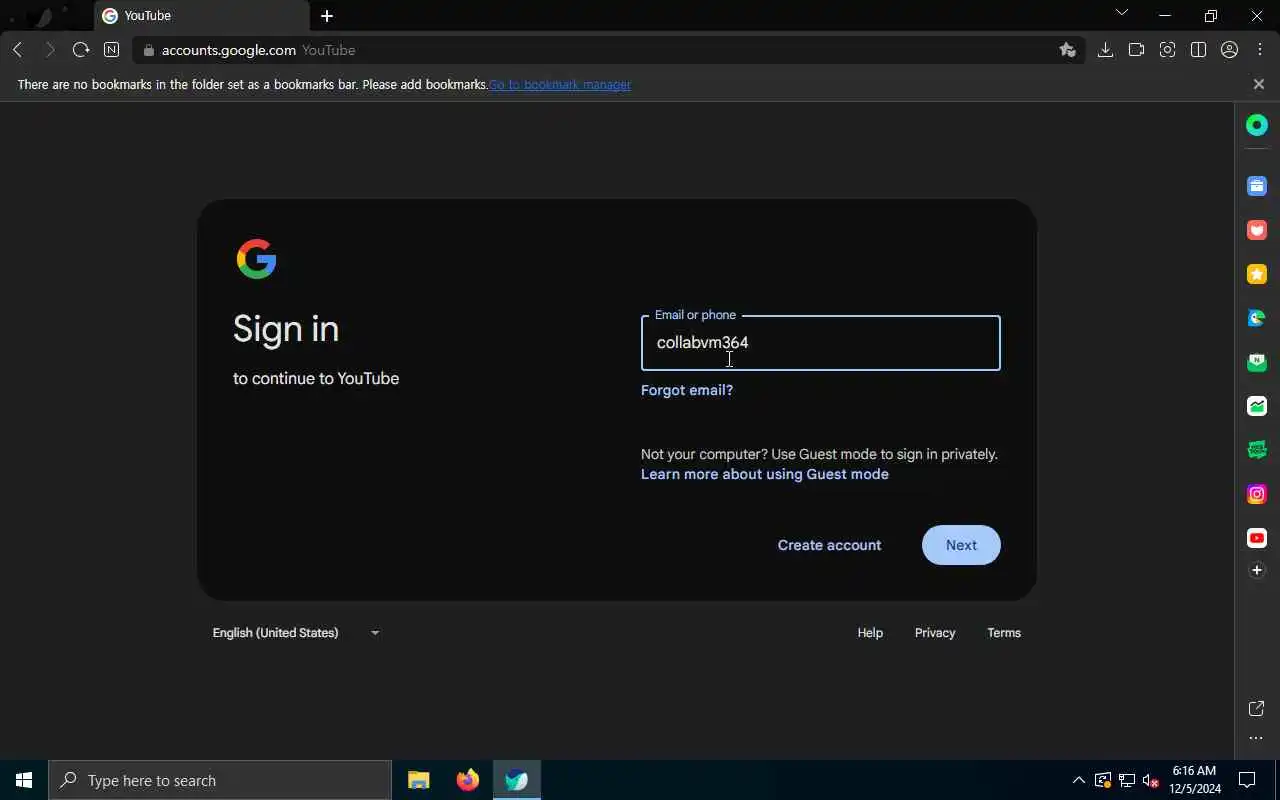Open the tab search chevron in title bar
The image size is (1280, 800).
pyautogui.click(x=1121, y=13)
